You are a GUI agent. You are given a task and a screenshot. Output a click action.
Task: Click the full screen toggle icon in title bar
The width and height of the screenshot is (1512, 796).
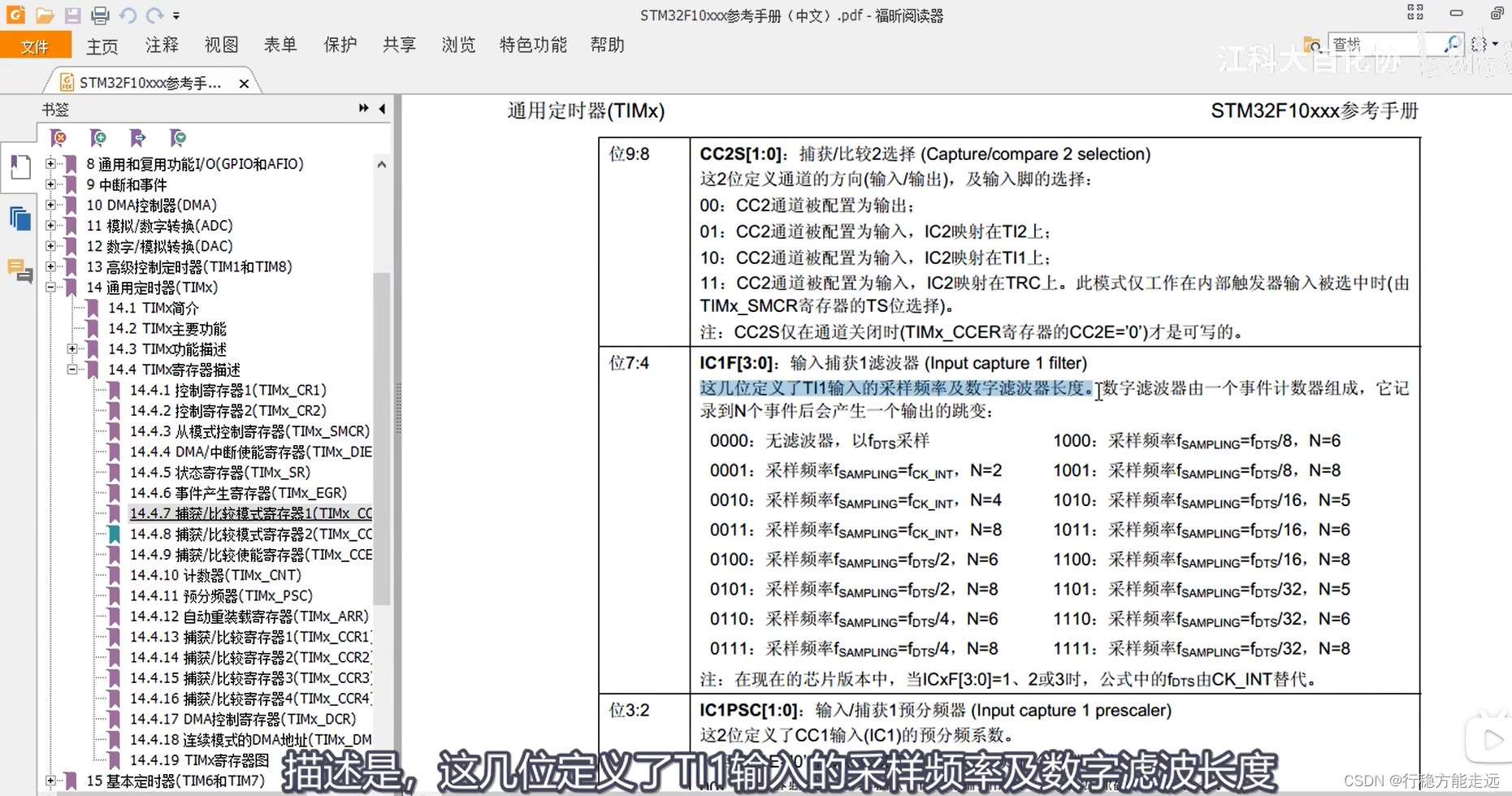[1415, 12]
